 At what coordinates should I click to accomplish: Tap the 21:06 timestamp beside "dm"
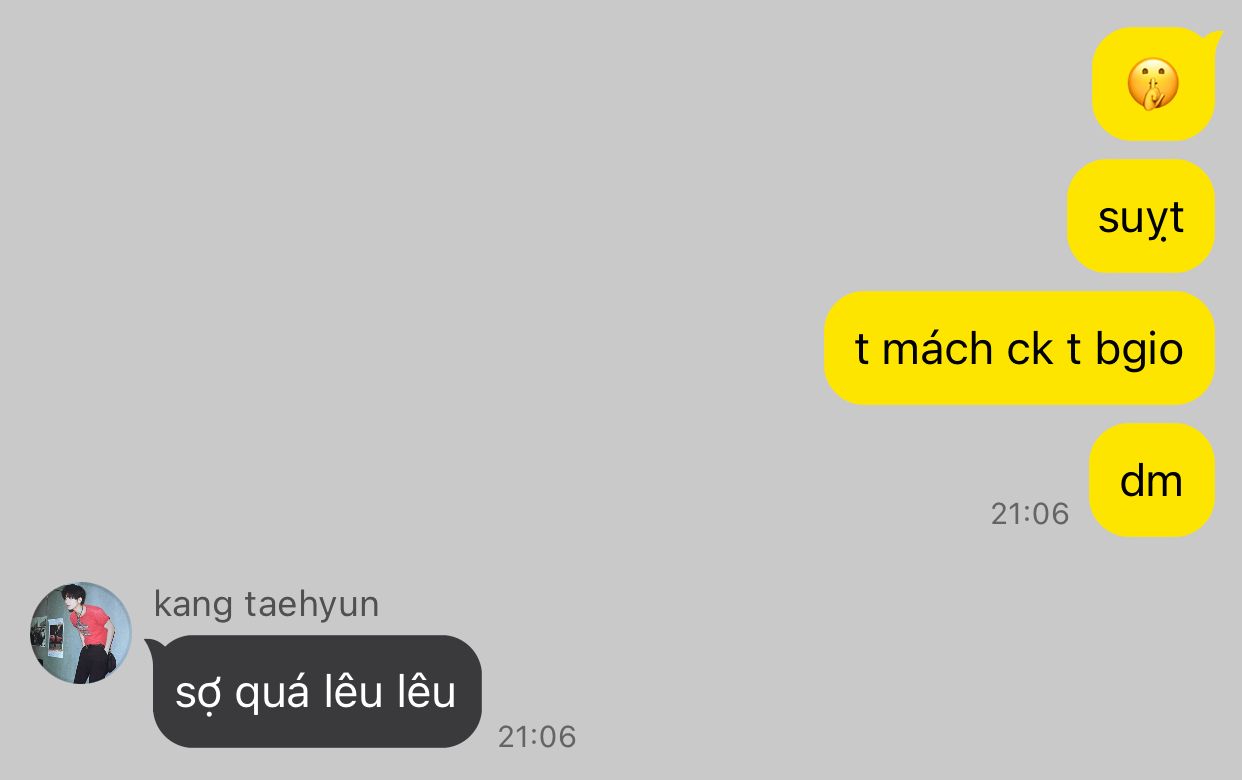pos(1030,514)
